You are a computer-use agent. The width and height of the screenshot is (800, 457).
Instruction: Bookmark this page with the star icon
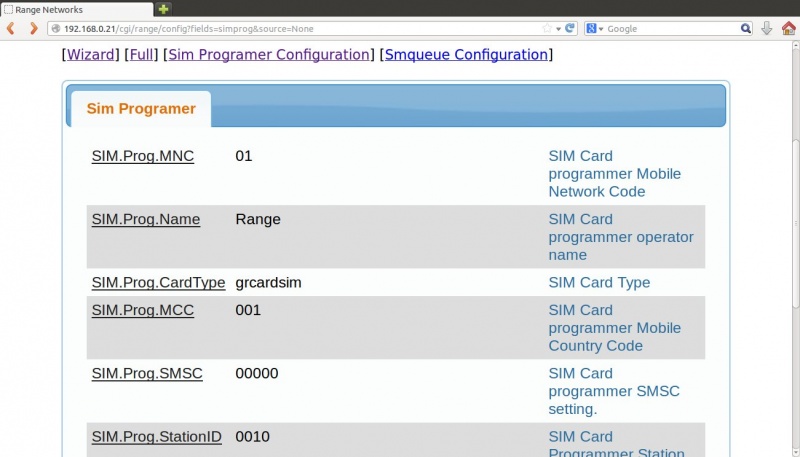click(546, 29)
